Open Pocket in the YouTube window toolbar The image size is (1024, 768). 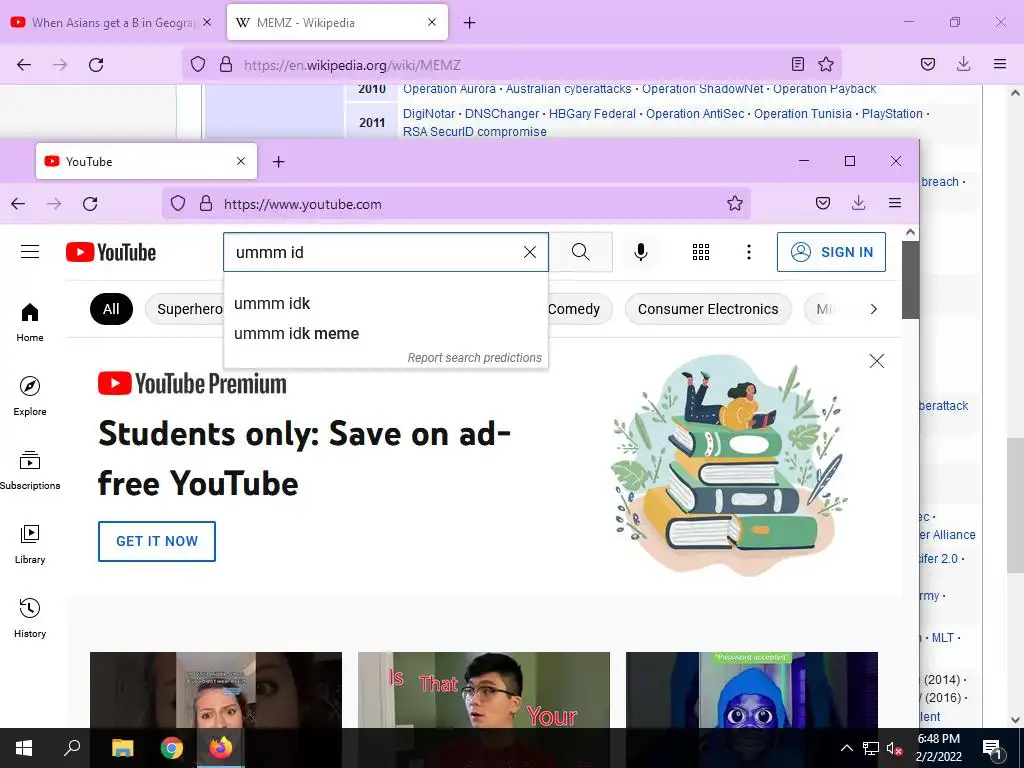pos(823,204)
